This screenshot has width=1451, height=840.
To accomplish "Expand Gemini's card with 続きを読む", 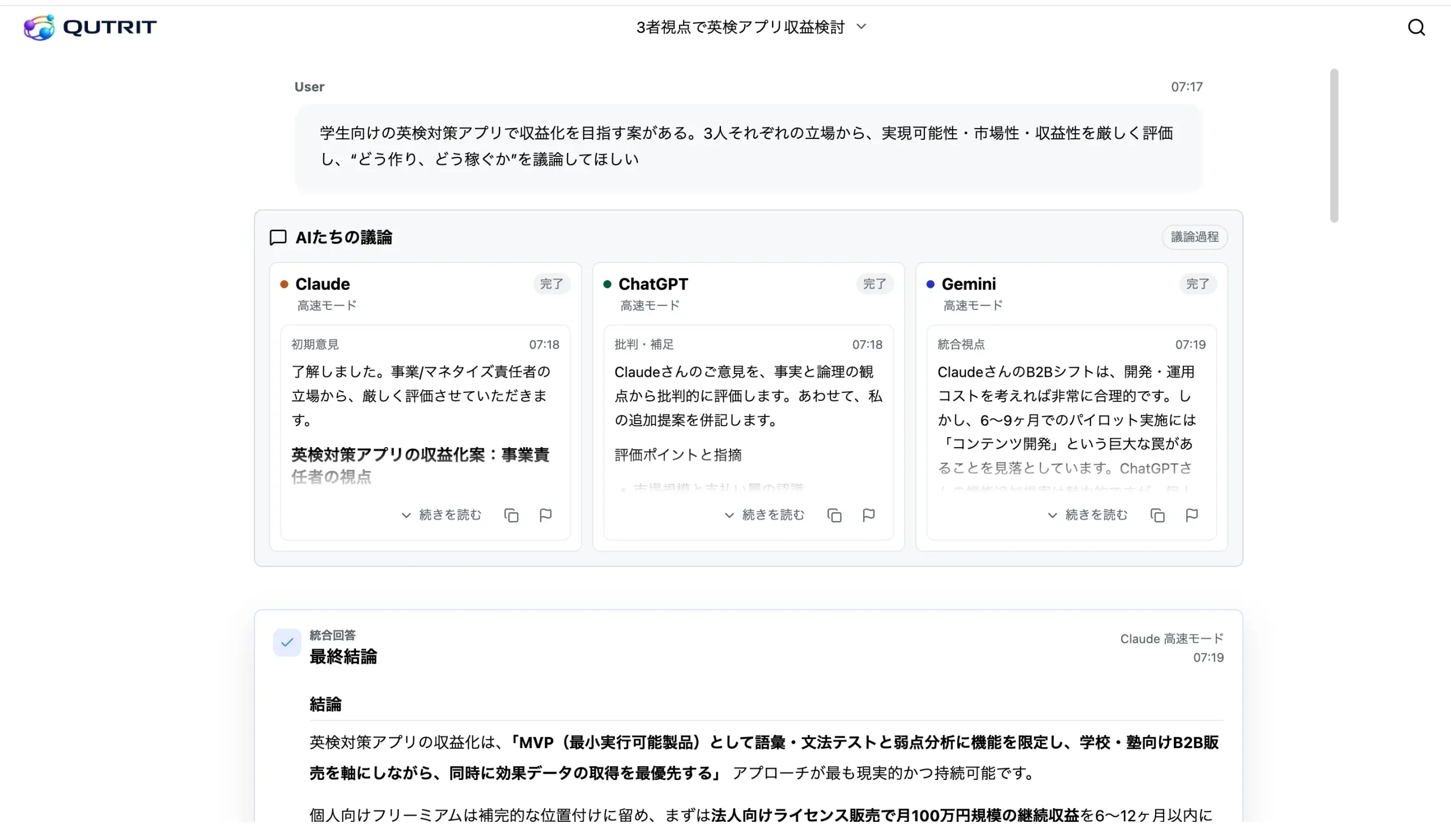I will (x=1087, y=515).
